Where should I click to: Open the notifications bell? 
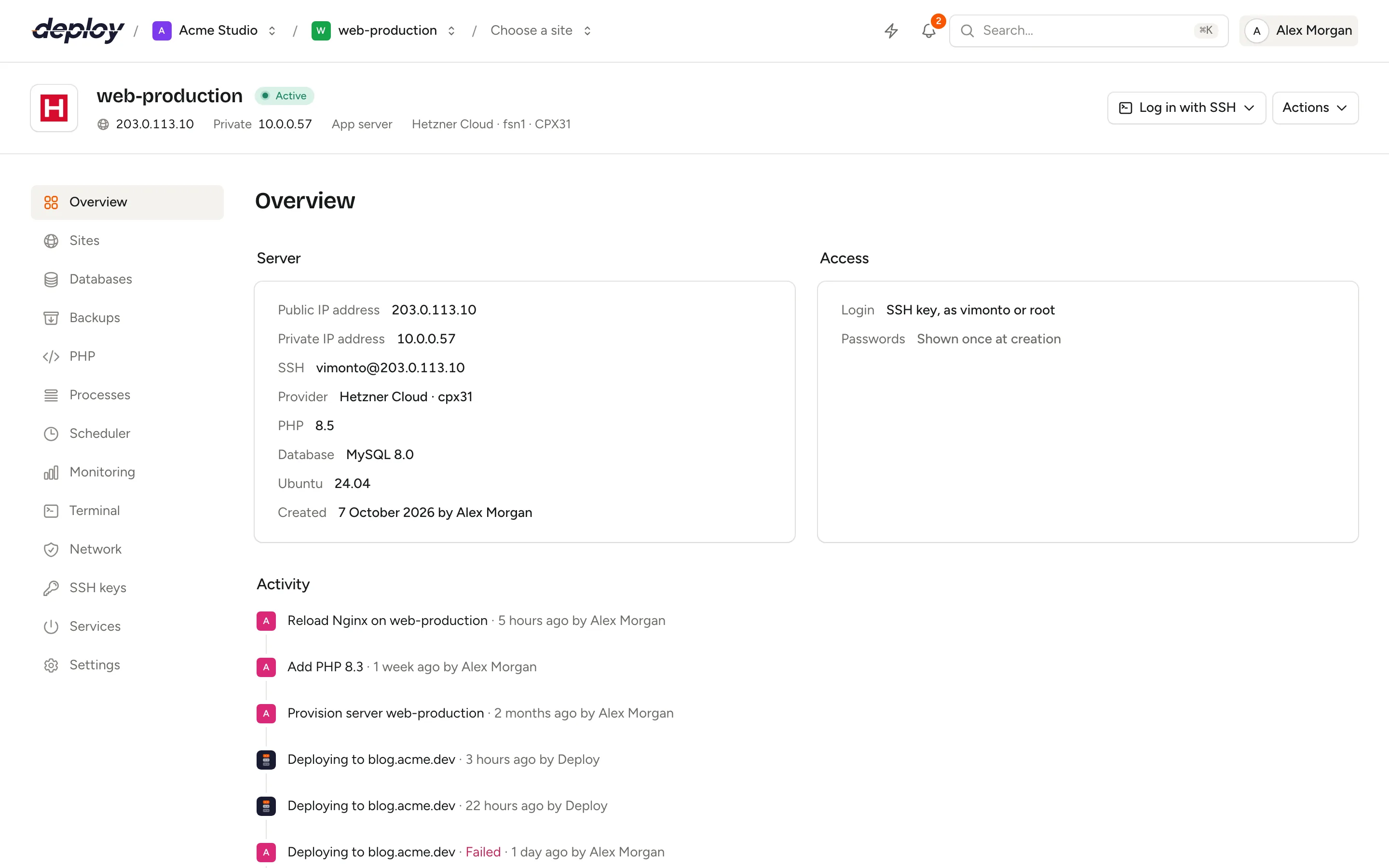[929, 30]
